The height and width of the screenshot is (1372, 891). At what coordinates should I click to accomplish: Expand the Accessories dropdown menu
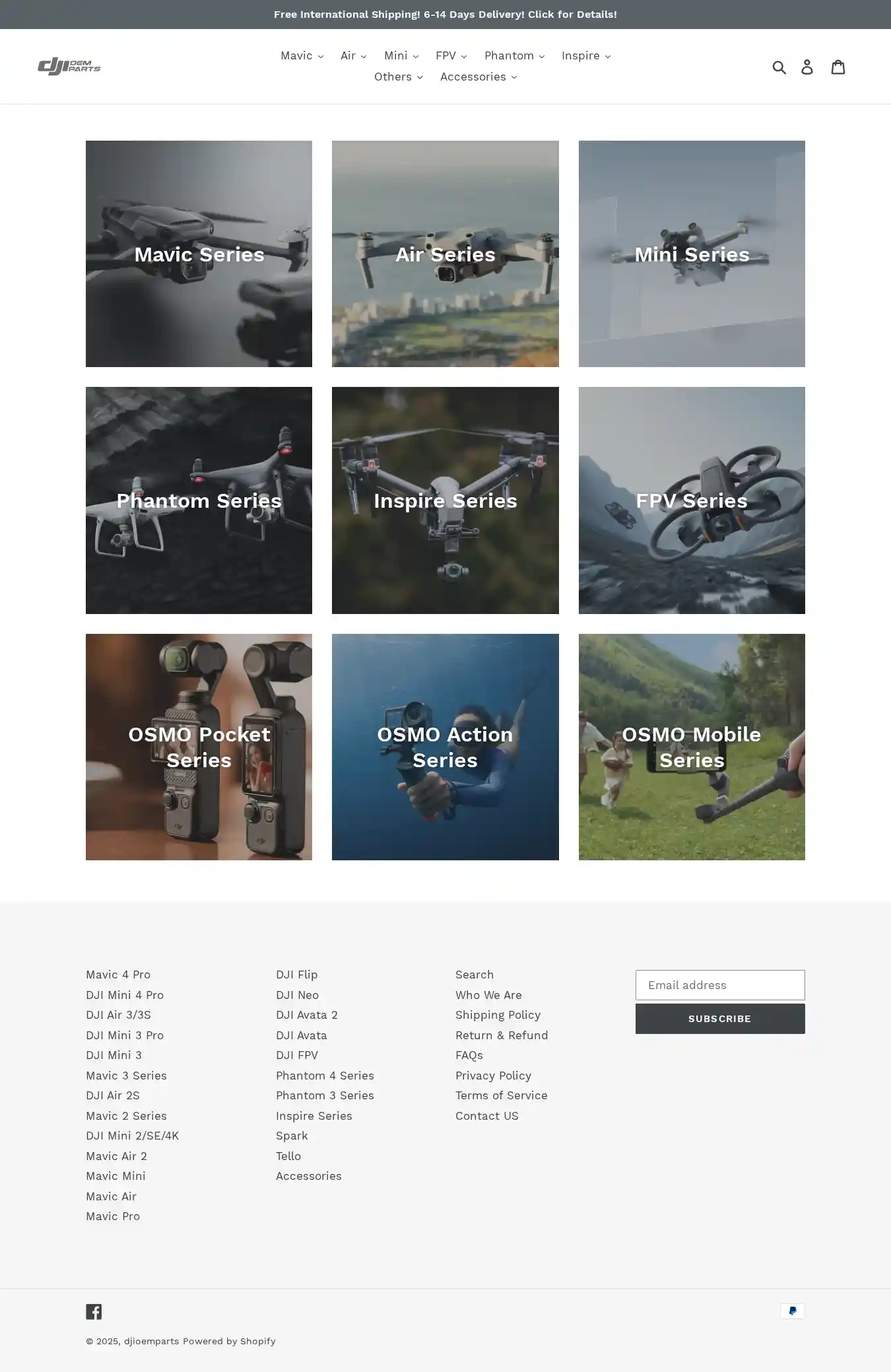[x=478, y=77]
